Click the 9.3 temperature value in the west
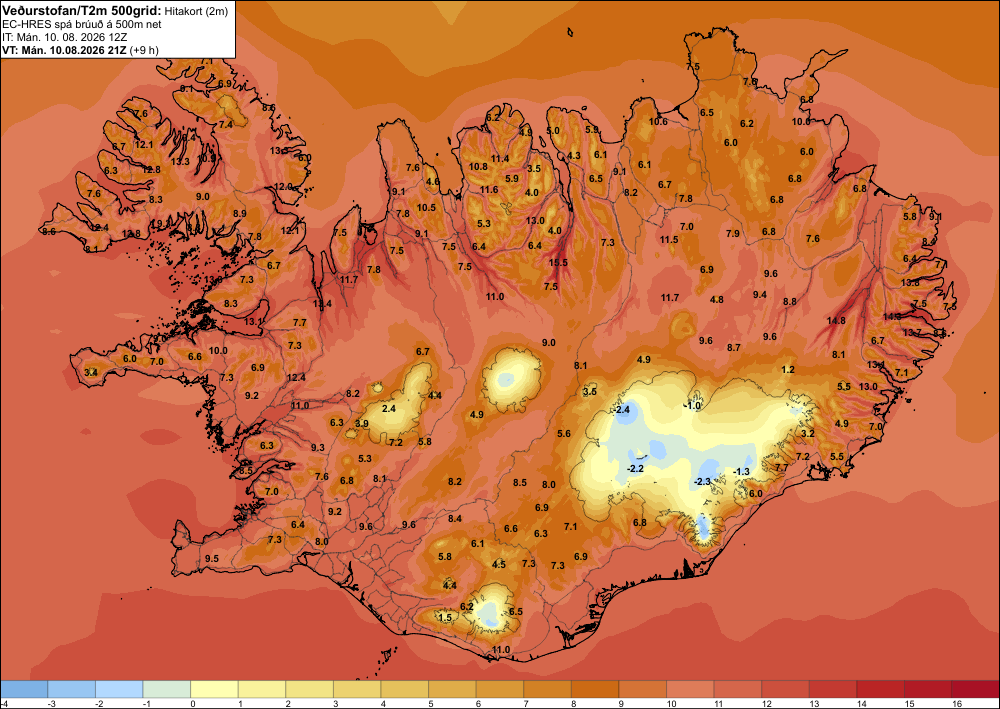 pos(318,448)
